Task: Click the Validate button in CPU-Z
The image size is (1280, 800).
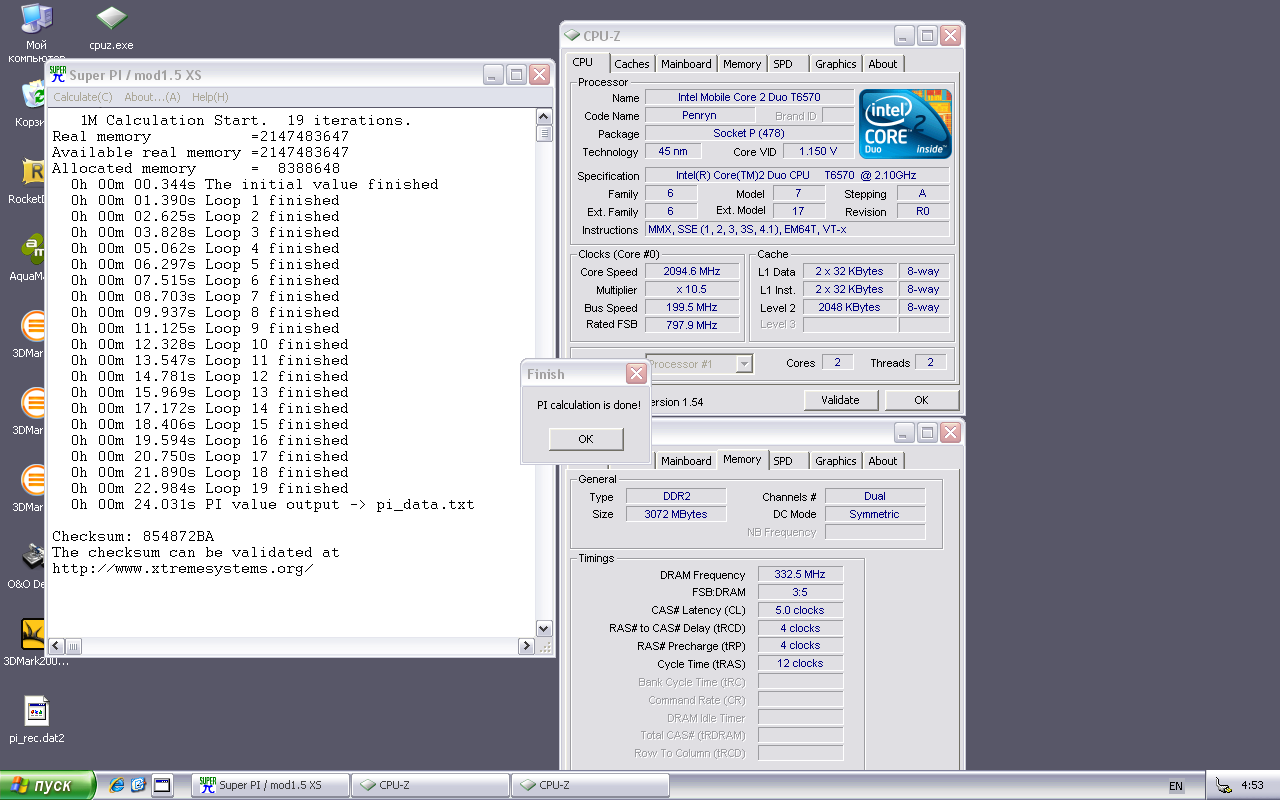Action: (840, 400)
